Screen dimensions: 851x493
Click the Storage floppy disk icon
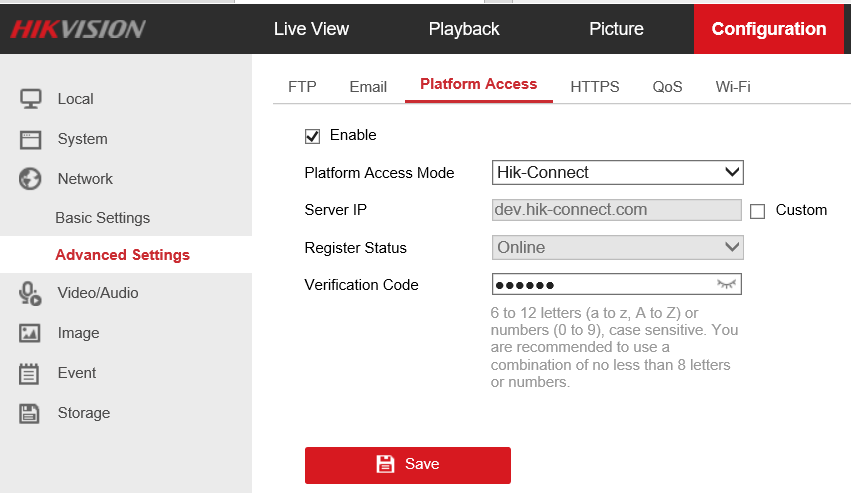(30, 413)
